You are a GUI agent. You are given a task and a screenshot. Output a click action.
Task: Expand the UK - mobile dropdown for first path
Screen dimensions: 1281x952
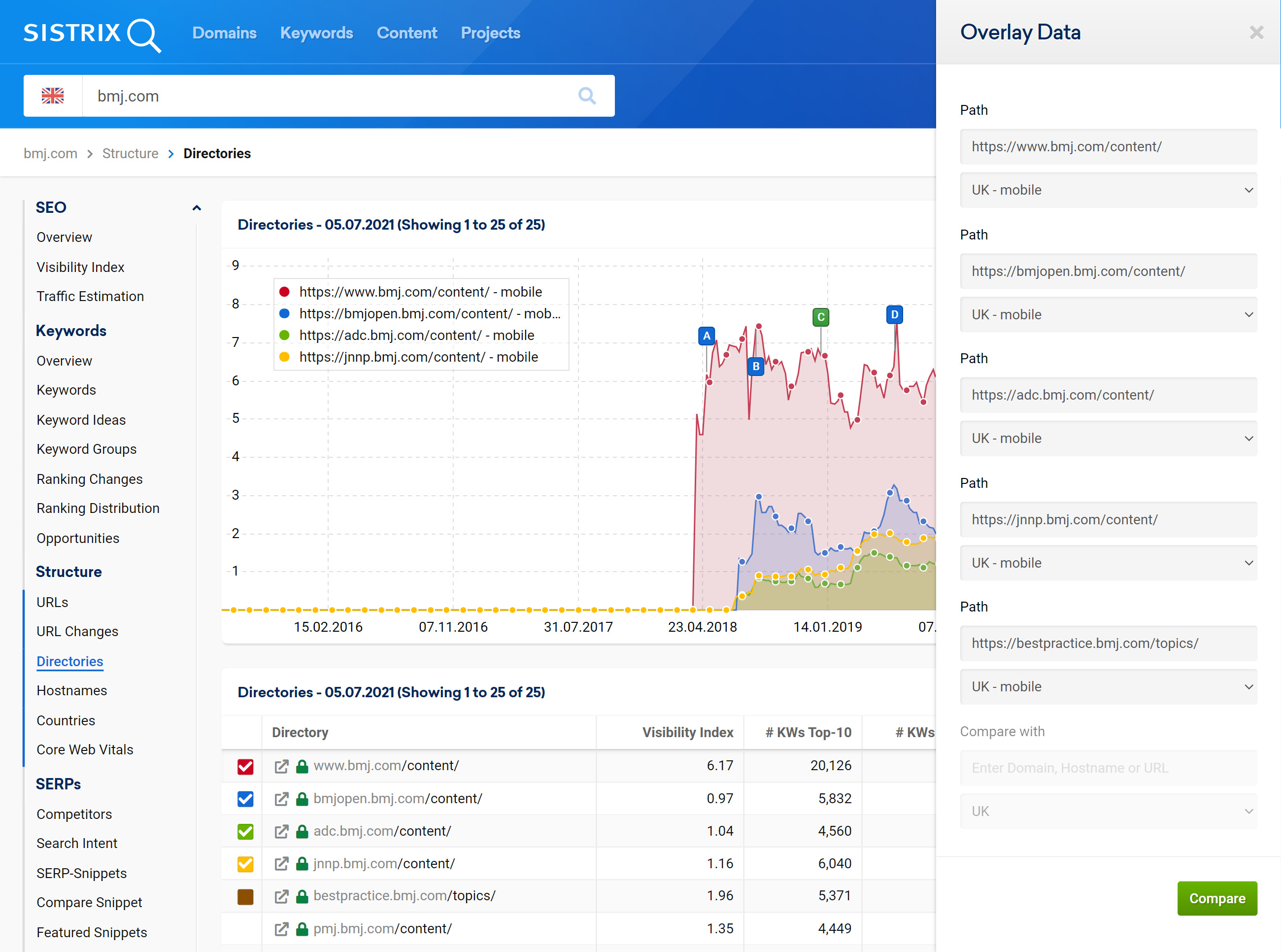(x=1109, y=190)
